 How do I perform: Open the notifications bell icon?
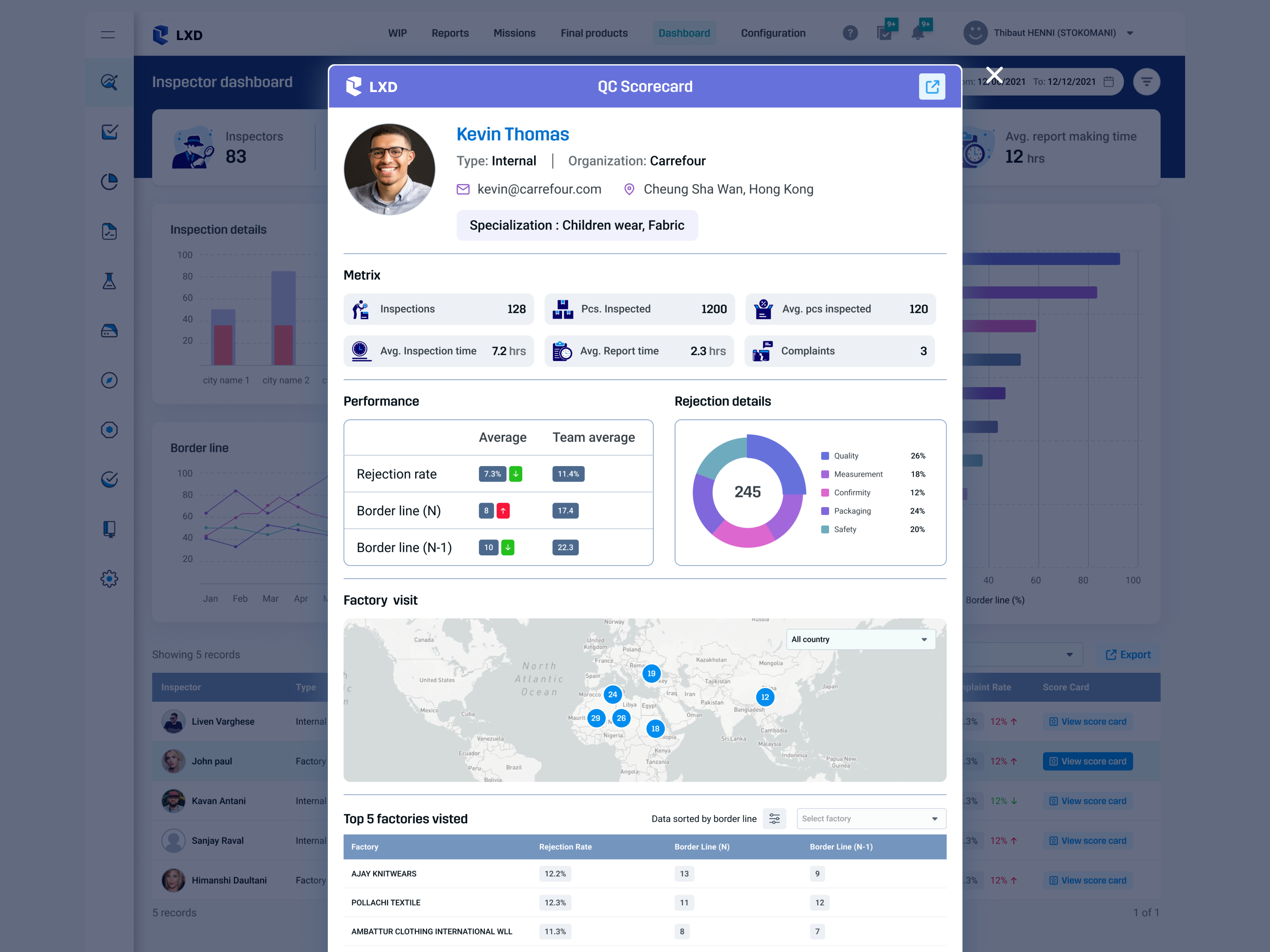(x=918, y=33)
